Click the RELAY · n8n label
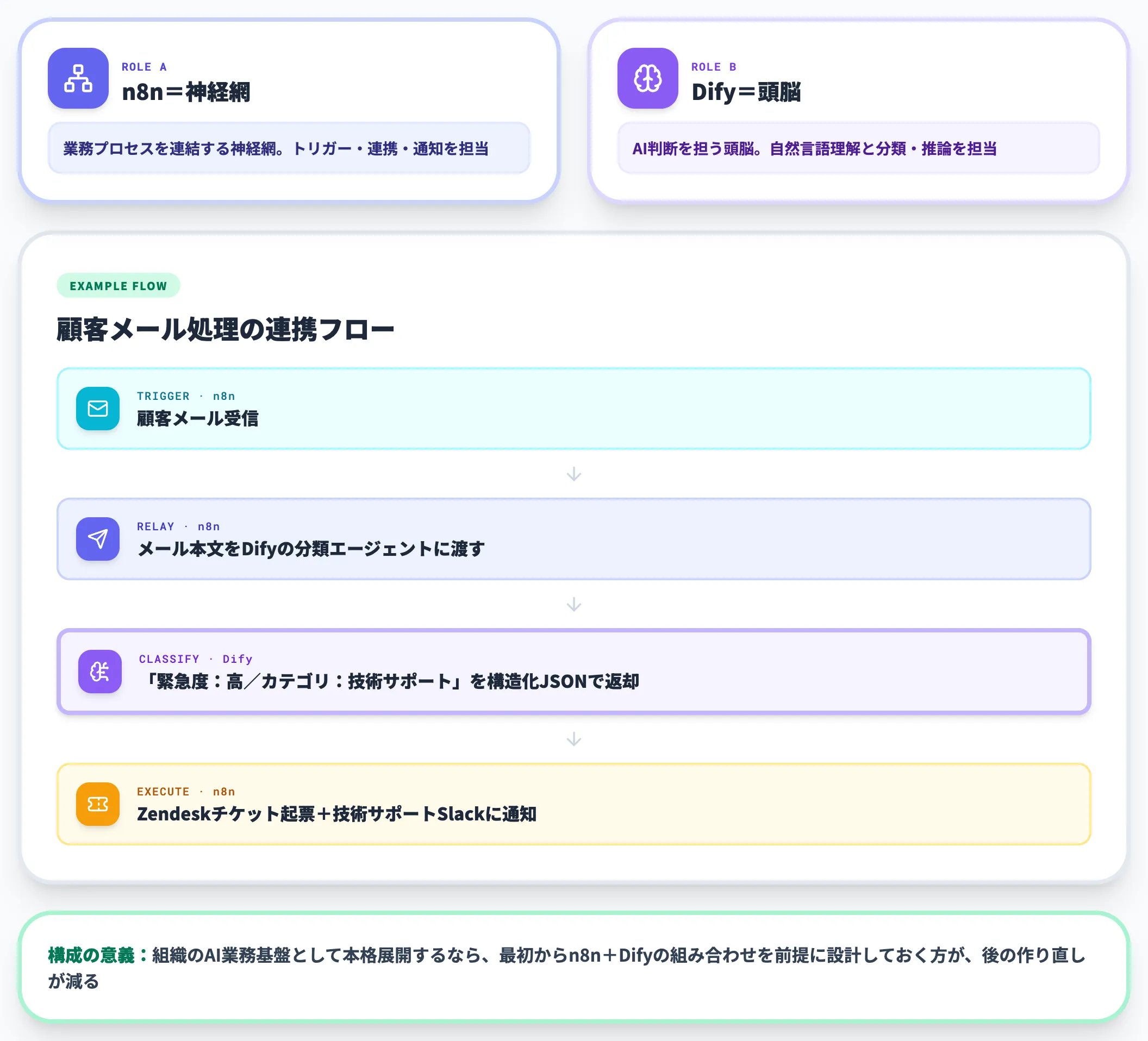 (178, 526)
